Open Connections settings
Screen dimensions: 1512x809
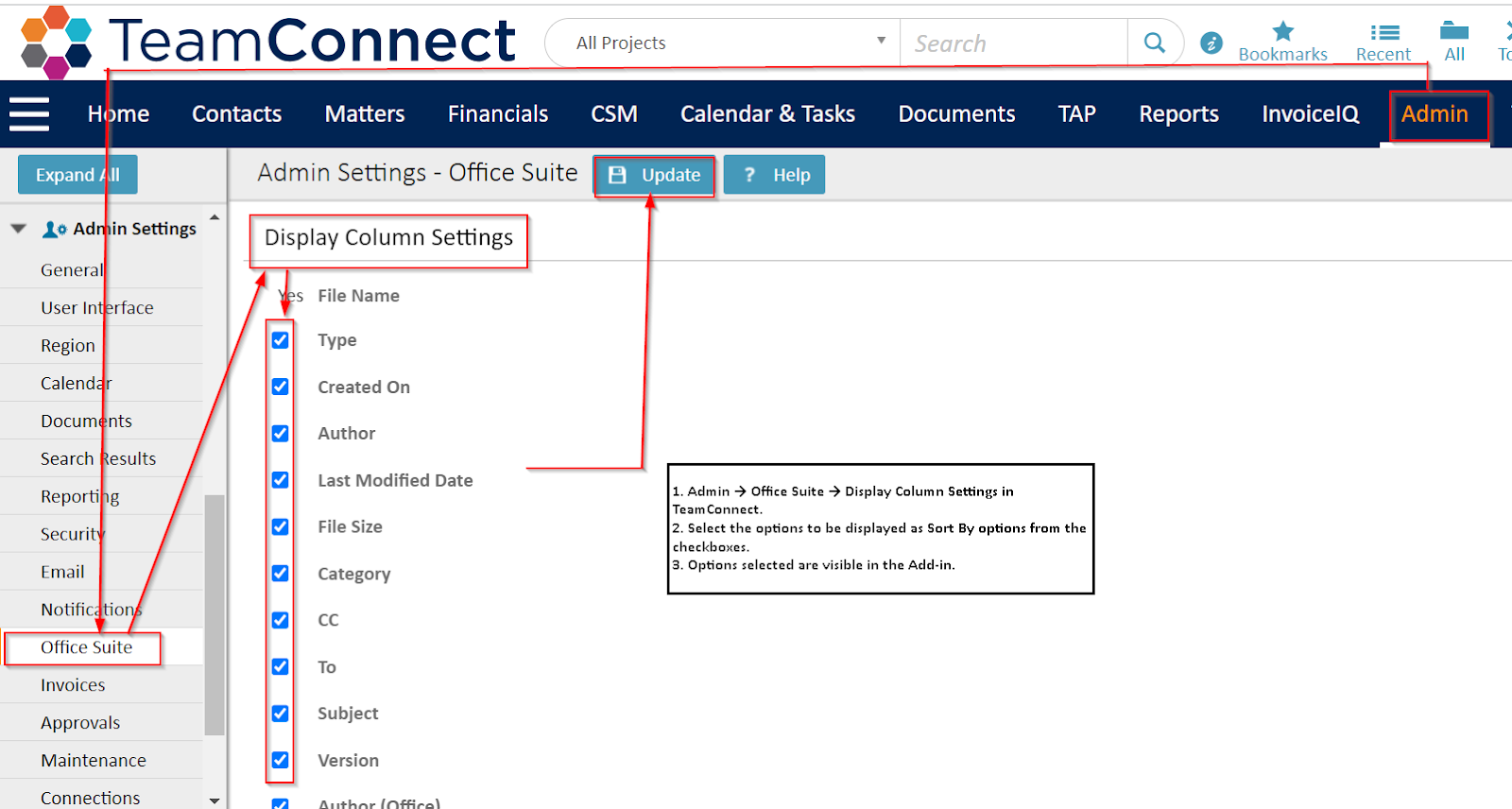[91, 799]
